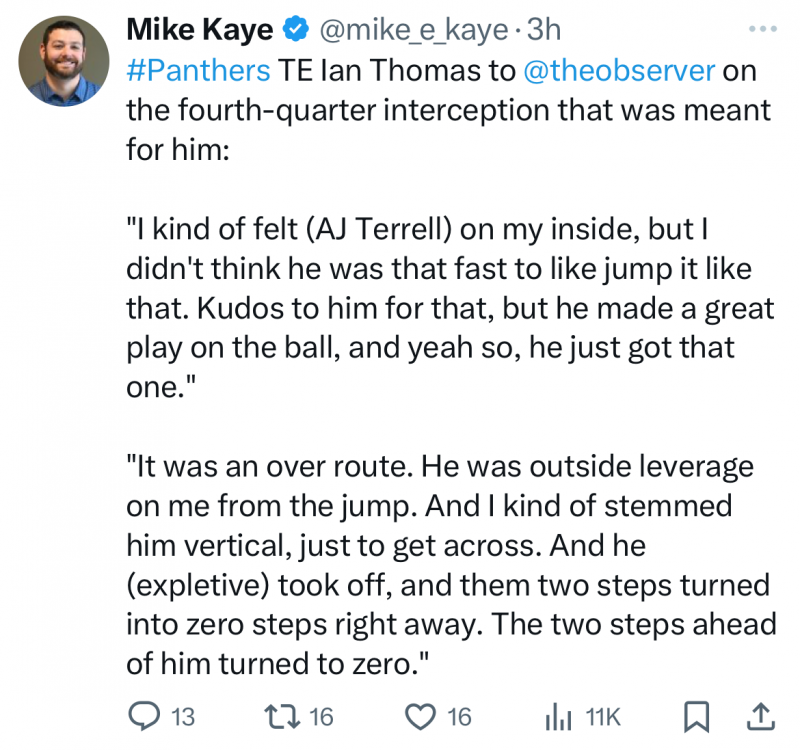Click the repost arrows icon
Viewport: 800px width, 750px height.
coord(289,716)
